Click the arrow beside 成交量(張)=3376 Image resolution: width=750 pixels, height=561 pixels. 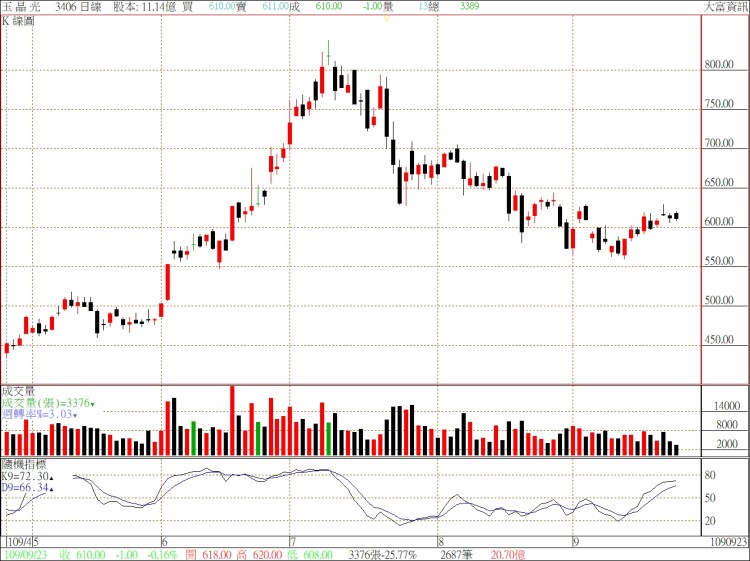[93, 404]
